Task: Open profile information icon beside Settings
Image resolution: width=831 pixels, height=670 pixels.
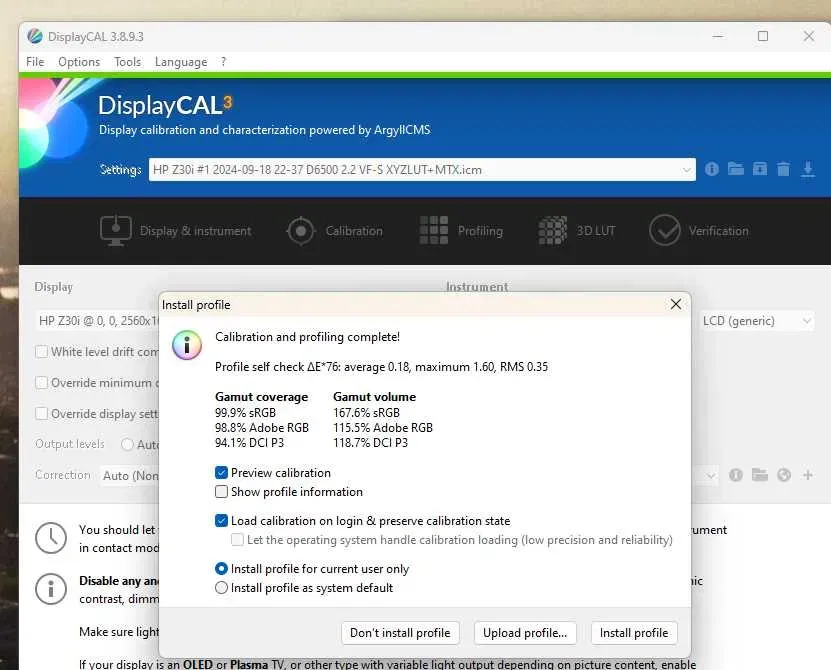Action: click(712, 169)
